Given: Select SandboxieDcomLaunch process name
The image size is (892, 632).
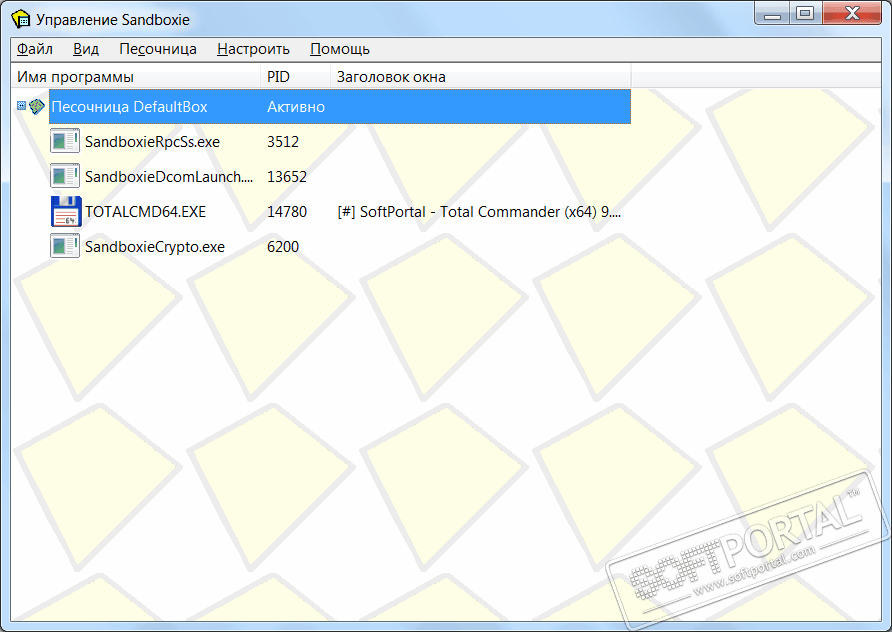Looking at the screenshot, I should click(x=169, y=177).
